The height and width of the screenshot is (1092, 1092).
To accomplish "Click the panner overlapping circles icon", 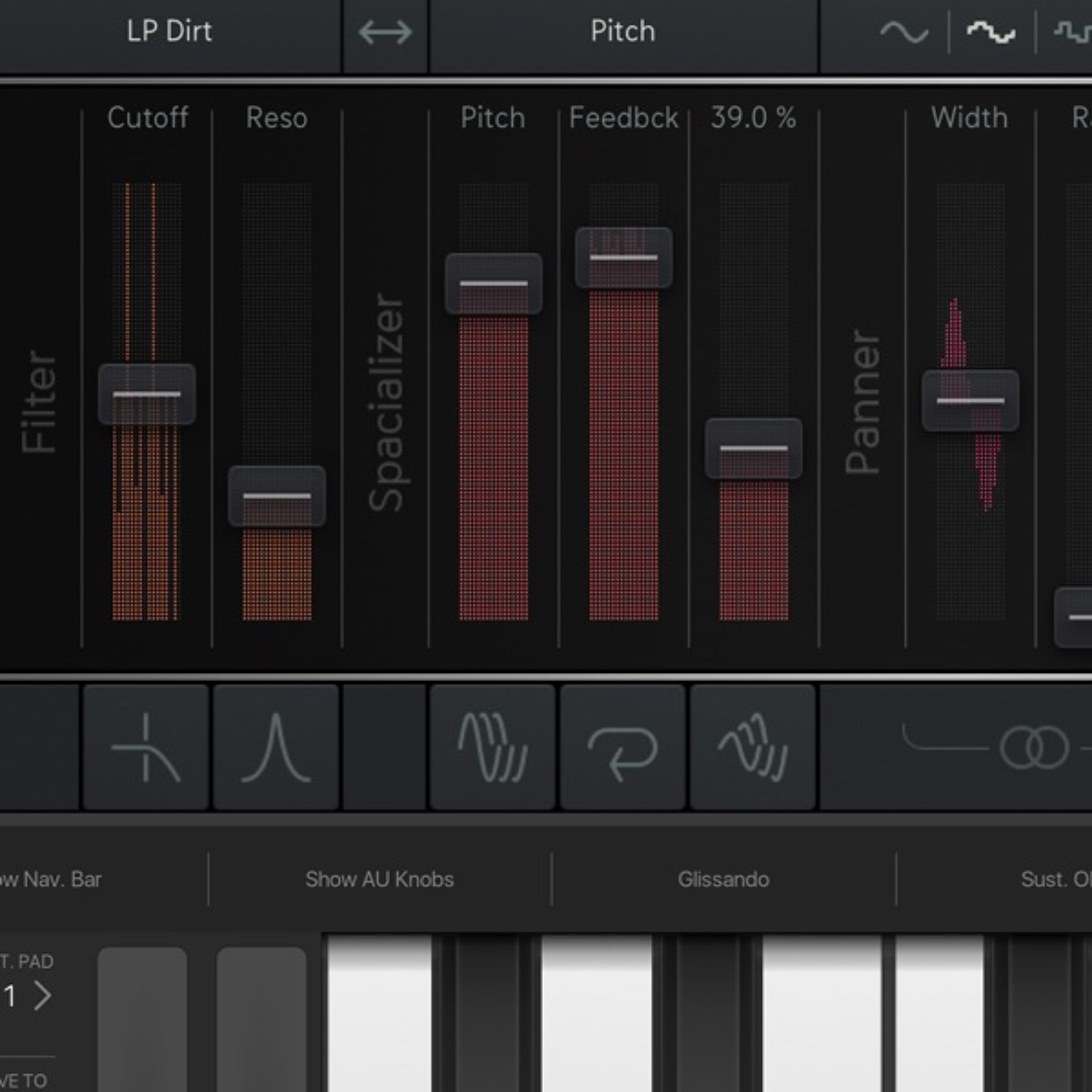I will coord(1034,747).
